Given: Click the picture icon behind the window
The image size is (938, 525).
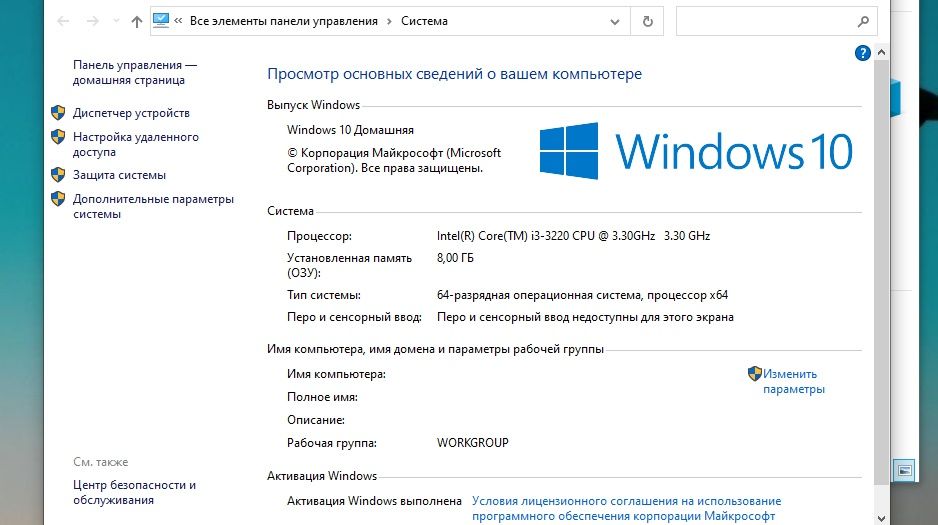Looking at the screenshot, I should tap(904, 471).
